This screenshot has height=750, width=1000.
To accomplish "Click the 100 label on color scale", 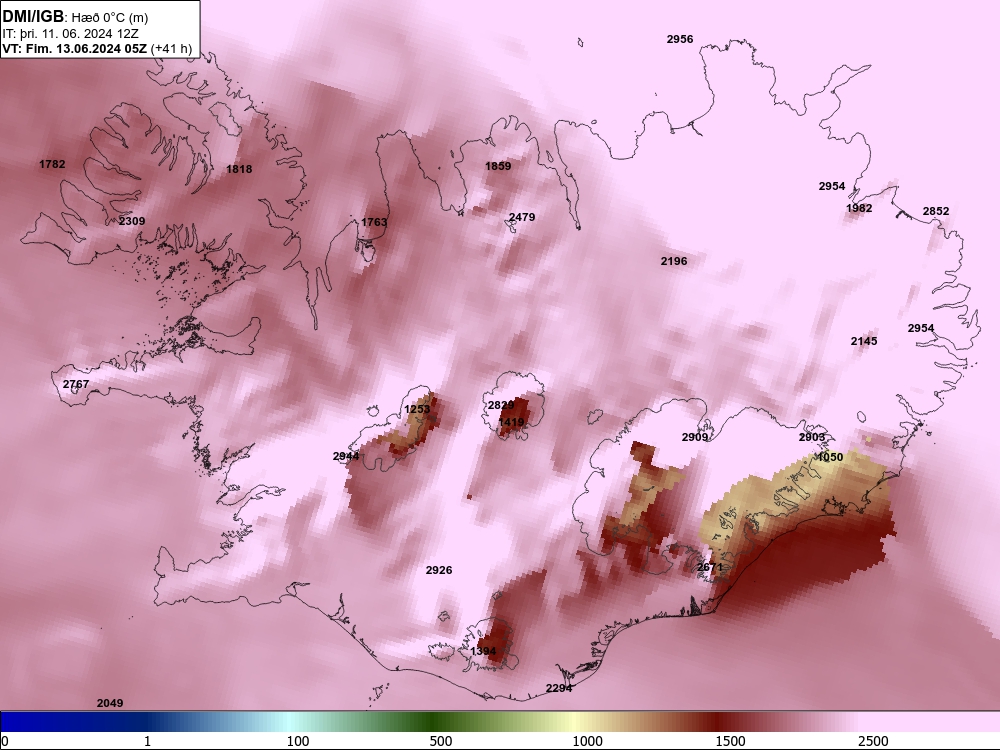I will click(x=298, y=741).
